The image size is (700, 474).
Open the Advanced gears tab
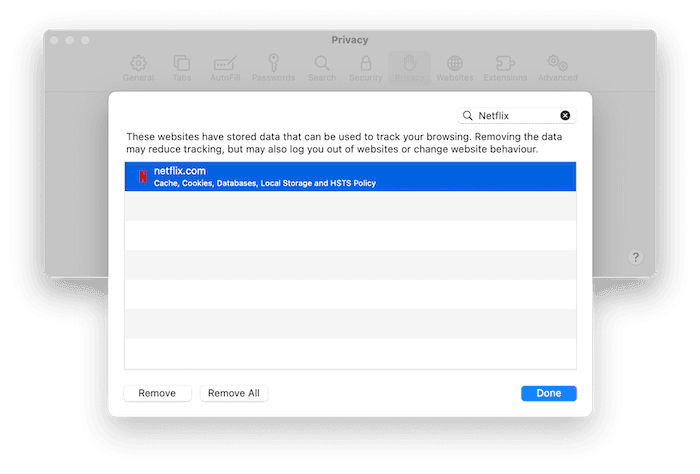(x=558, y=68)
